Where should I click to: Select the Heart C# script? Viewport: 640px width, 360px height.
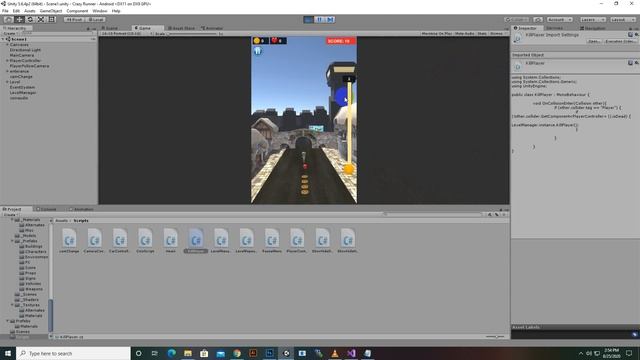(170, 241)
